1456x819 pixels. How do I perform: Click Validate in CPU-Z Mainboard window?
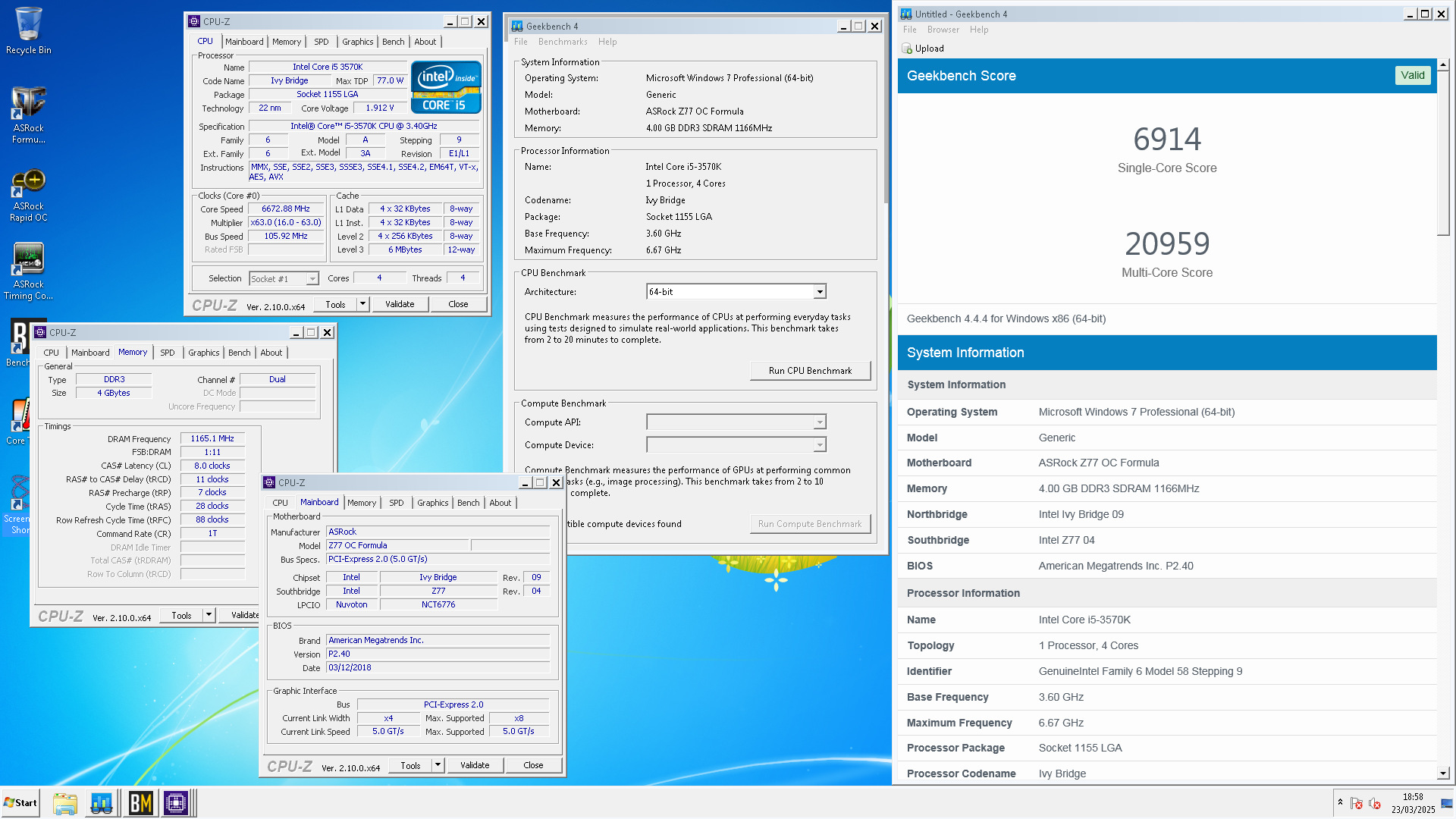tap(475, 765)
